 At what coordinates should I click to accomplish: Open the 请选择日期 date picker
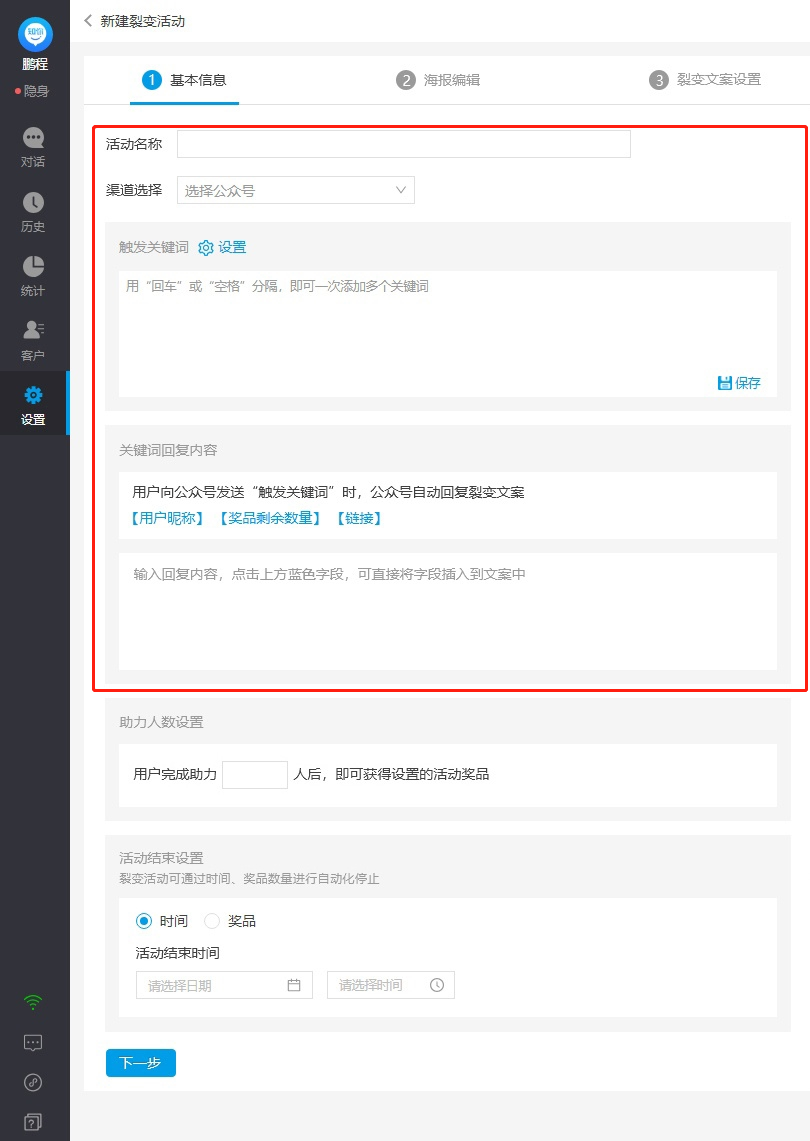(x=224, y=985)
